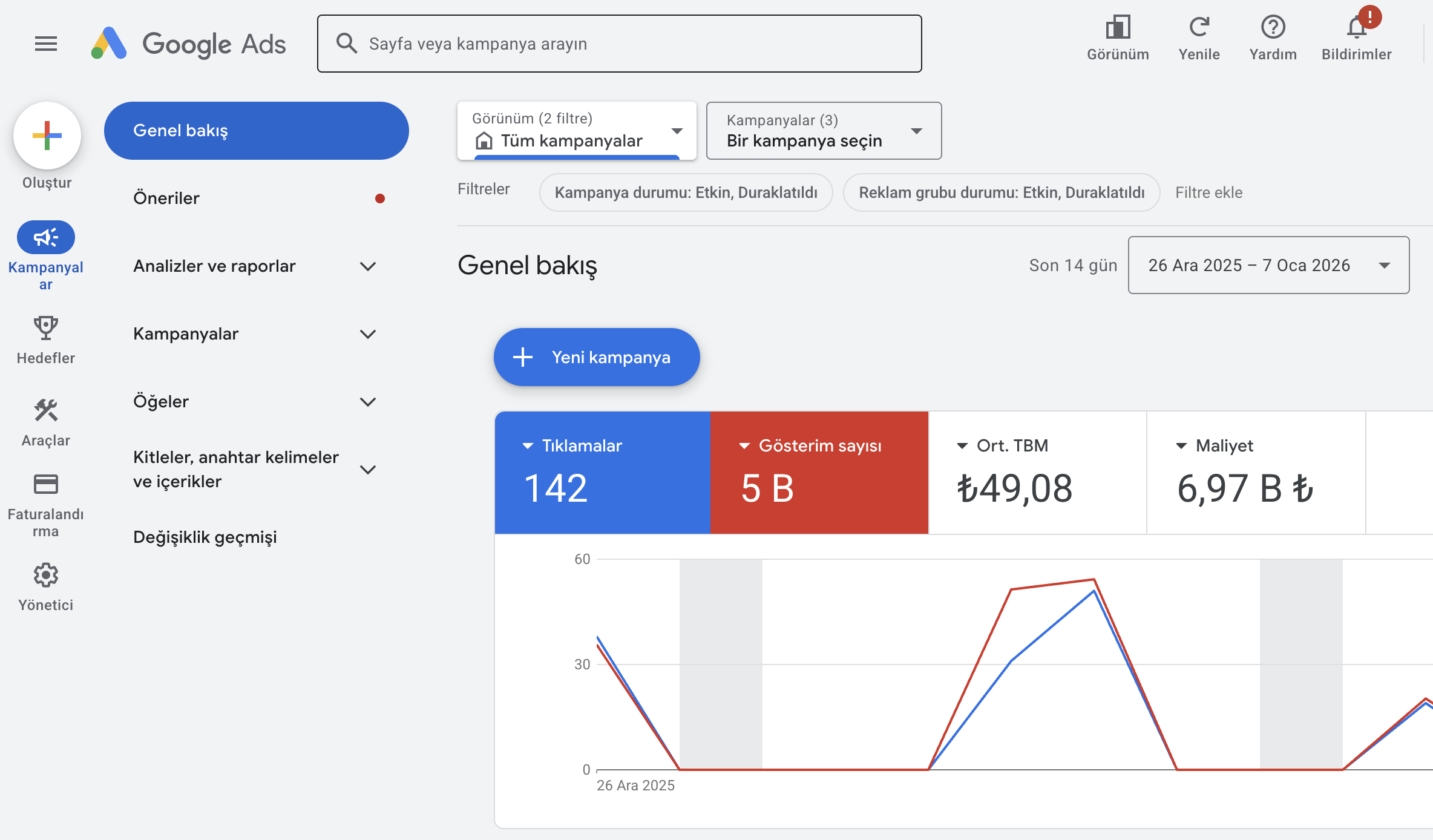Screen dimensions: 1433x840
Task: Open notifications via the Bildirimler bell
Action: [x=1356, y=27]
